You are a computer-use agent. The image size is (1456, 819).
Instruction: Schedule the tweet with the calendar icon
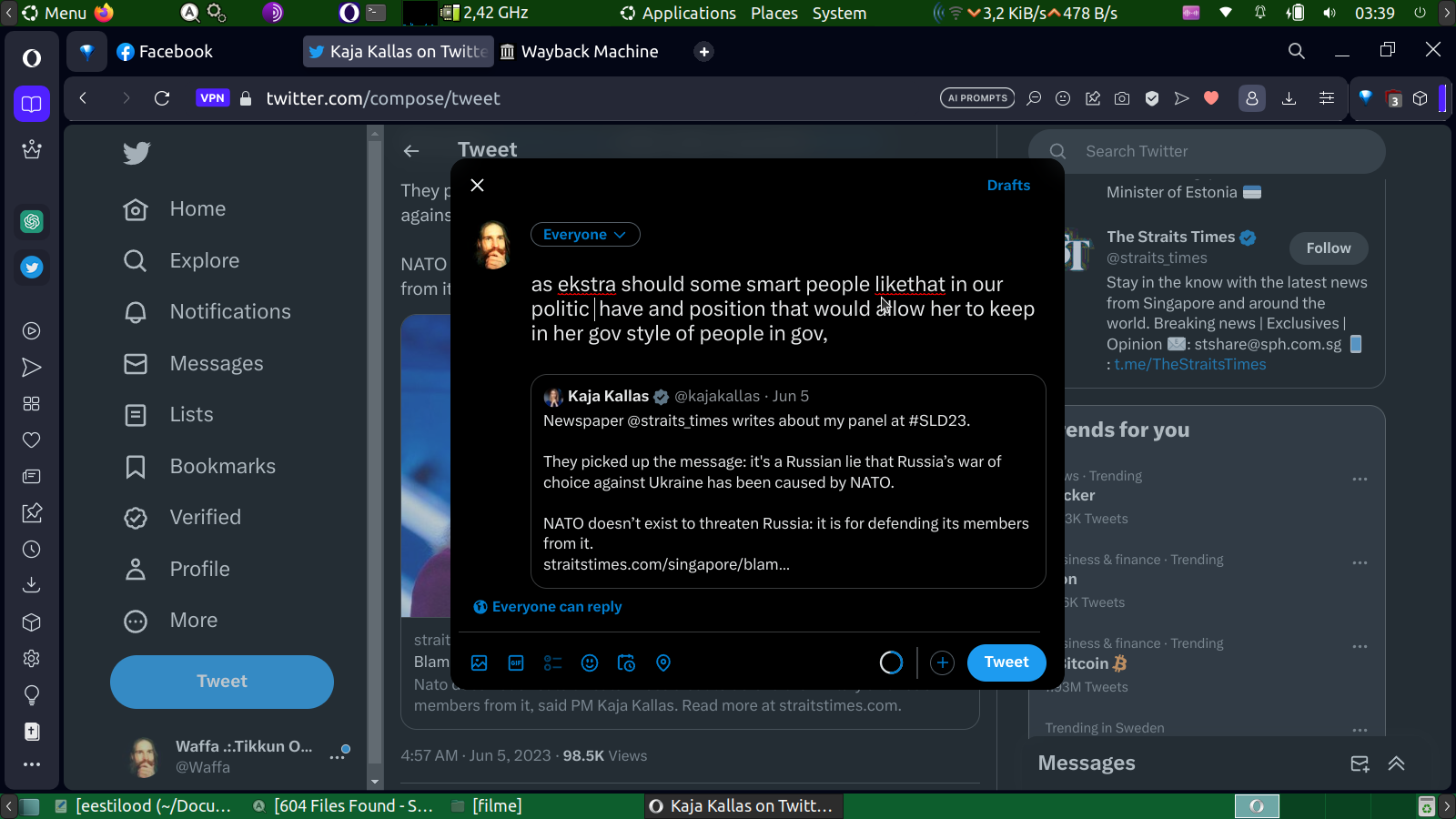(x=626, y=663)
